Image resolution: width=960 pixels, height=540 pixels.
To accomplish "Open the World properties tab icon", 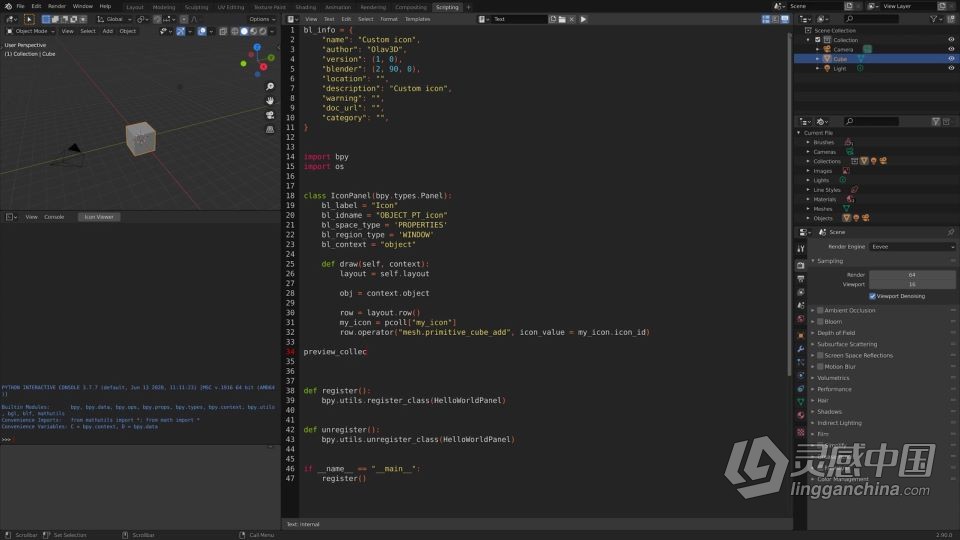I will pyautogui.click(x=800, y=318).
